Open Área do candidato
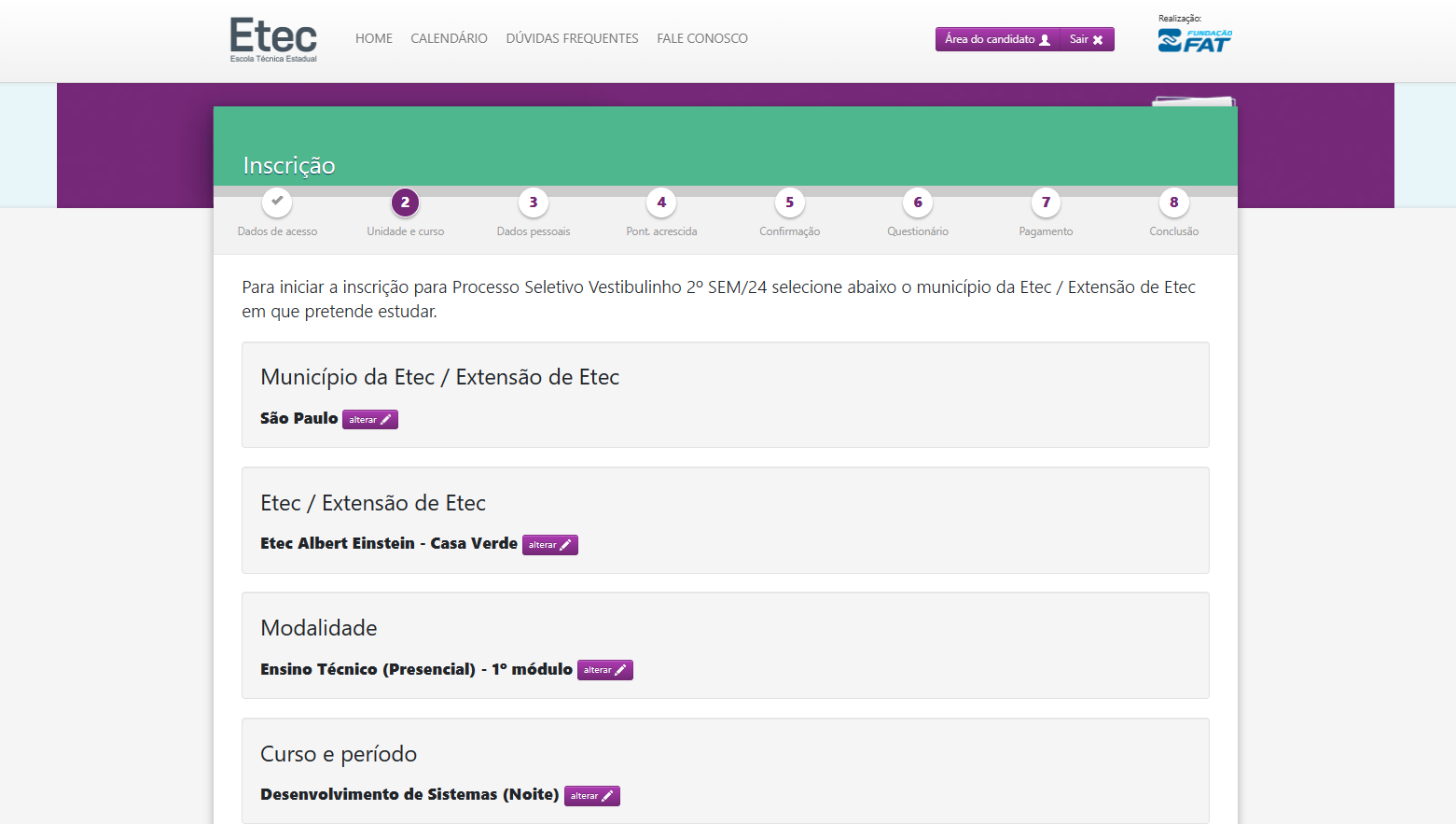This screenshot has height=824, width=1456. 997,39
